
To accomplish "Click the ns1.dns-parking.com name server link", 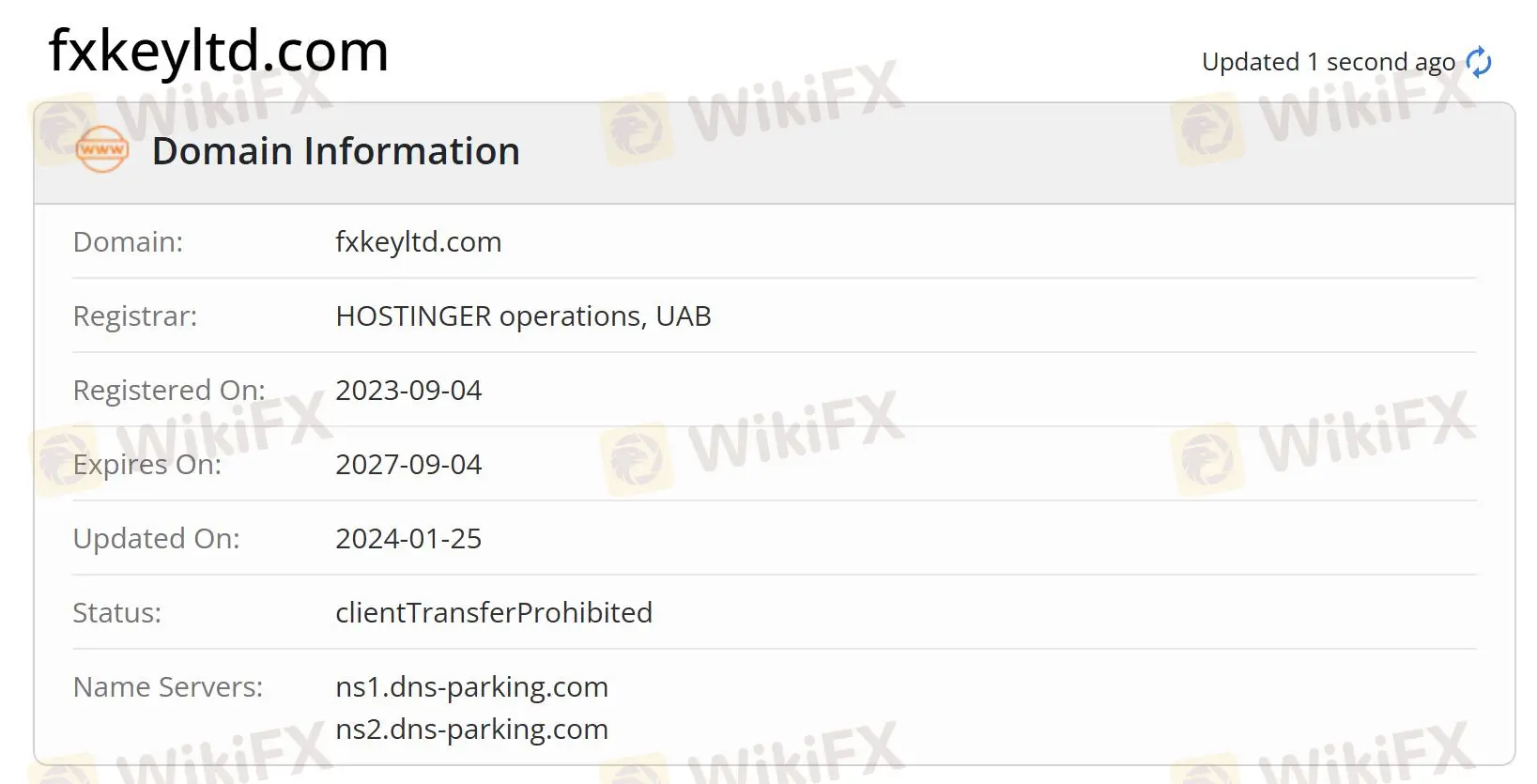I will pyautogui.click(x=472, y=686).
